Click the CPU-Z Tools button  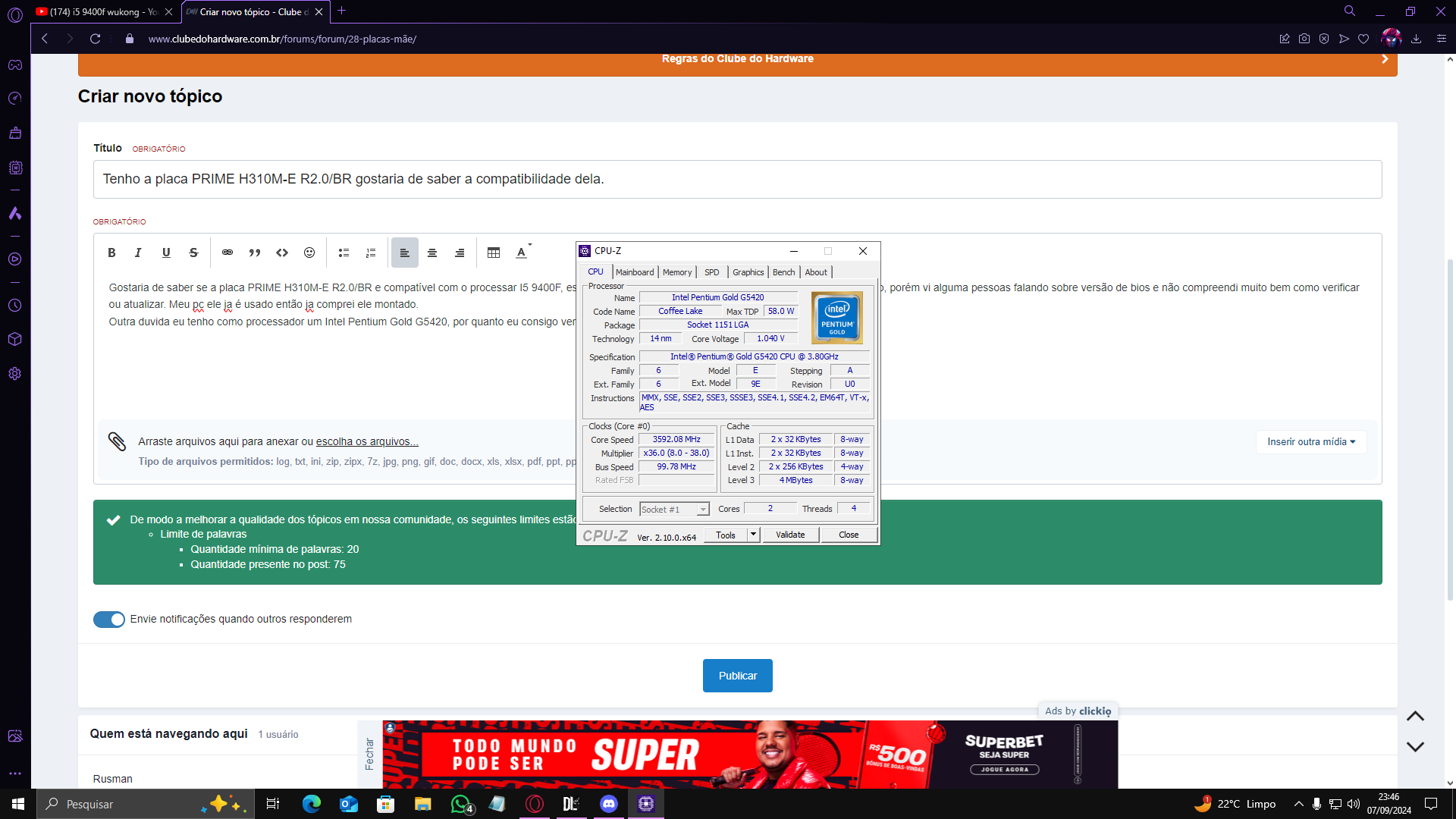[726, 535]
